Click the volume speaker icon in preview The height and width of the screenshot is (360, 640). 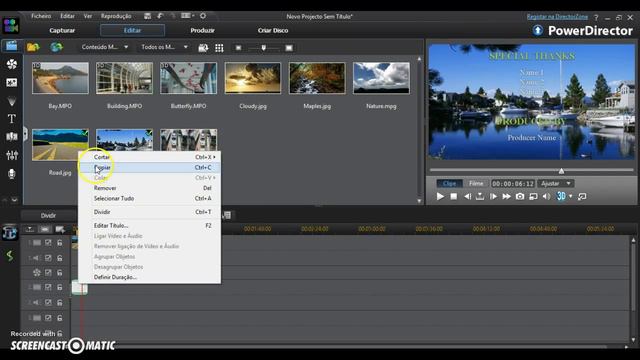(x=546, y=196)
